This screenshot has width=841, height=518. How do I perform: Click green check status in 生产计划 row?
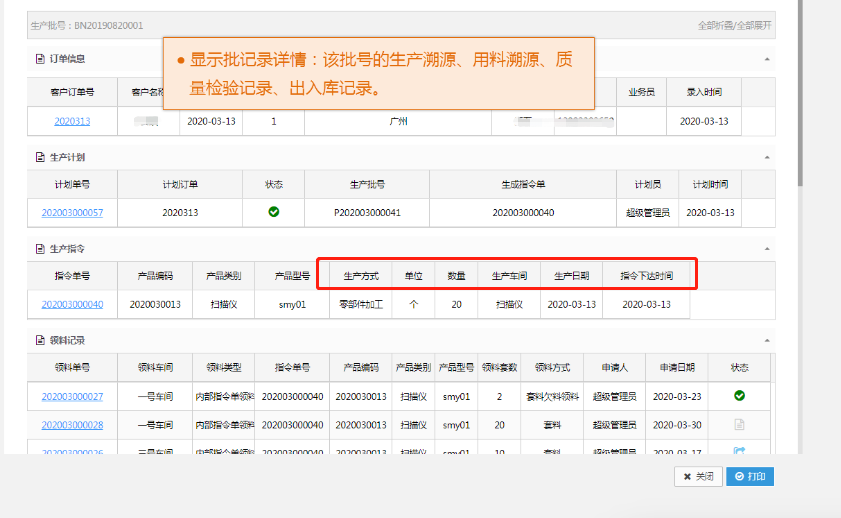click(x=274, y=212)
